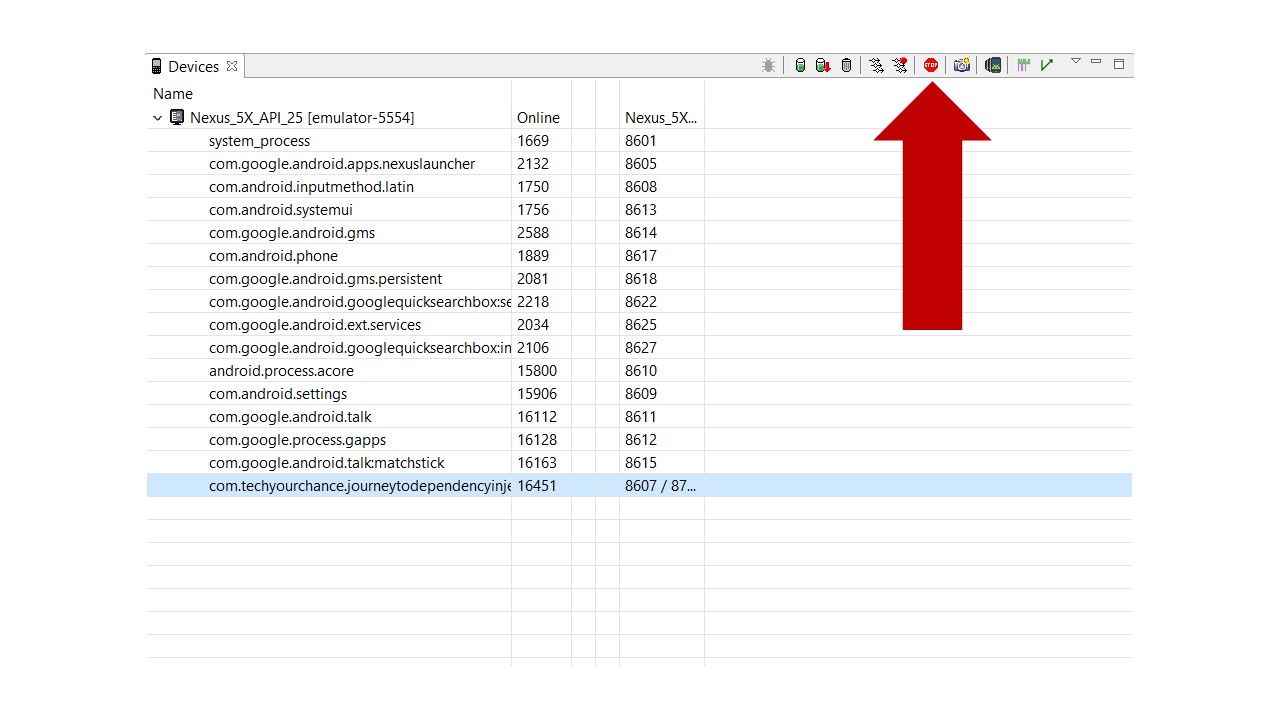1280x720 pixels.
Task: Start OpenGL trace with the green arrow icon
Action: [1046, 65]
